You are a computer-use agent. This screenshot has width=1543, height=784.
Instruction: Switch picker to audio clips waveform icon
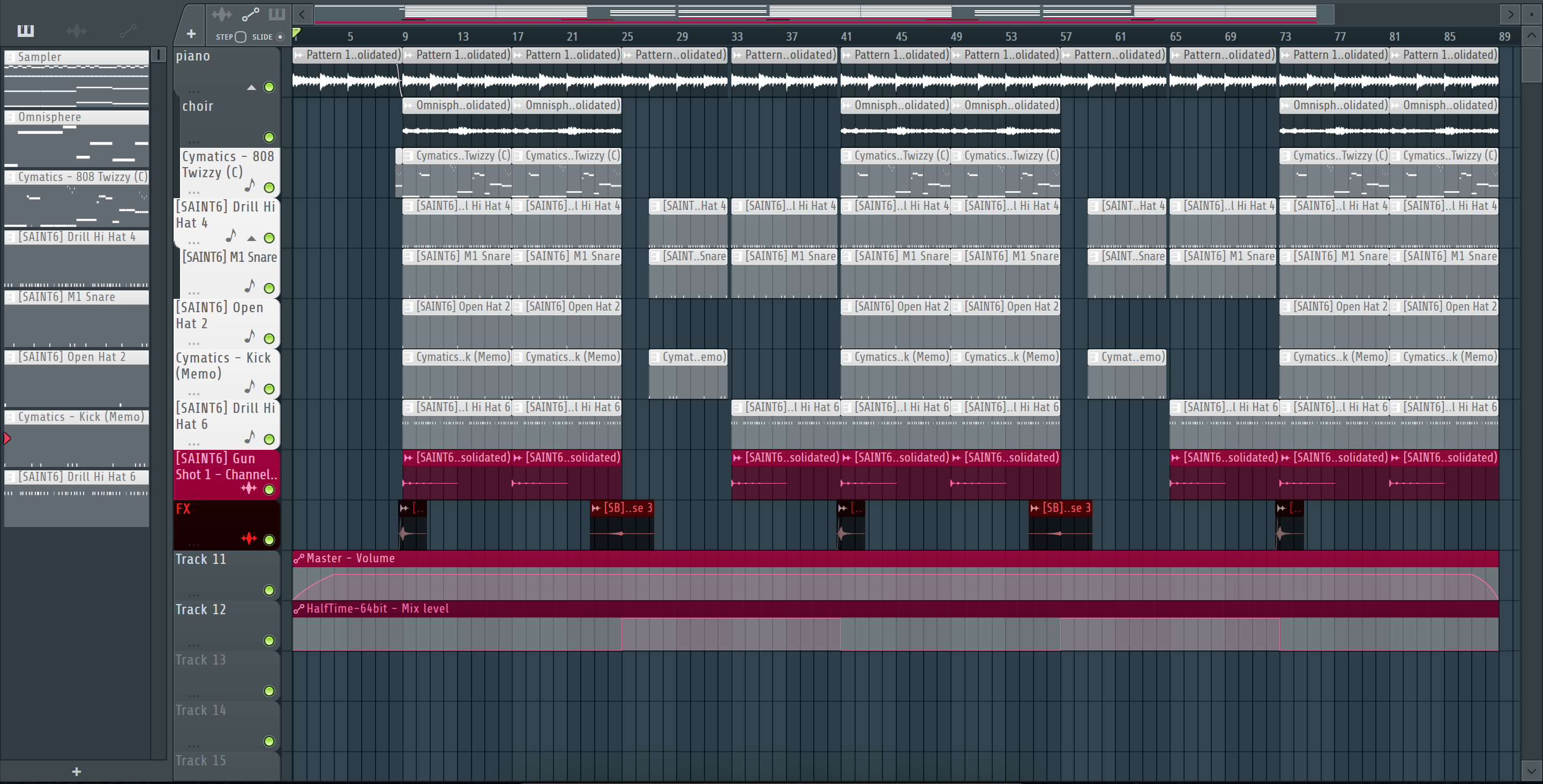(x=77, y=31)
